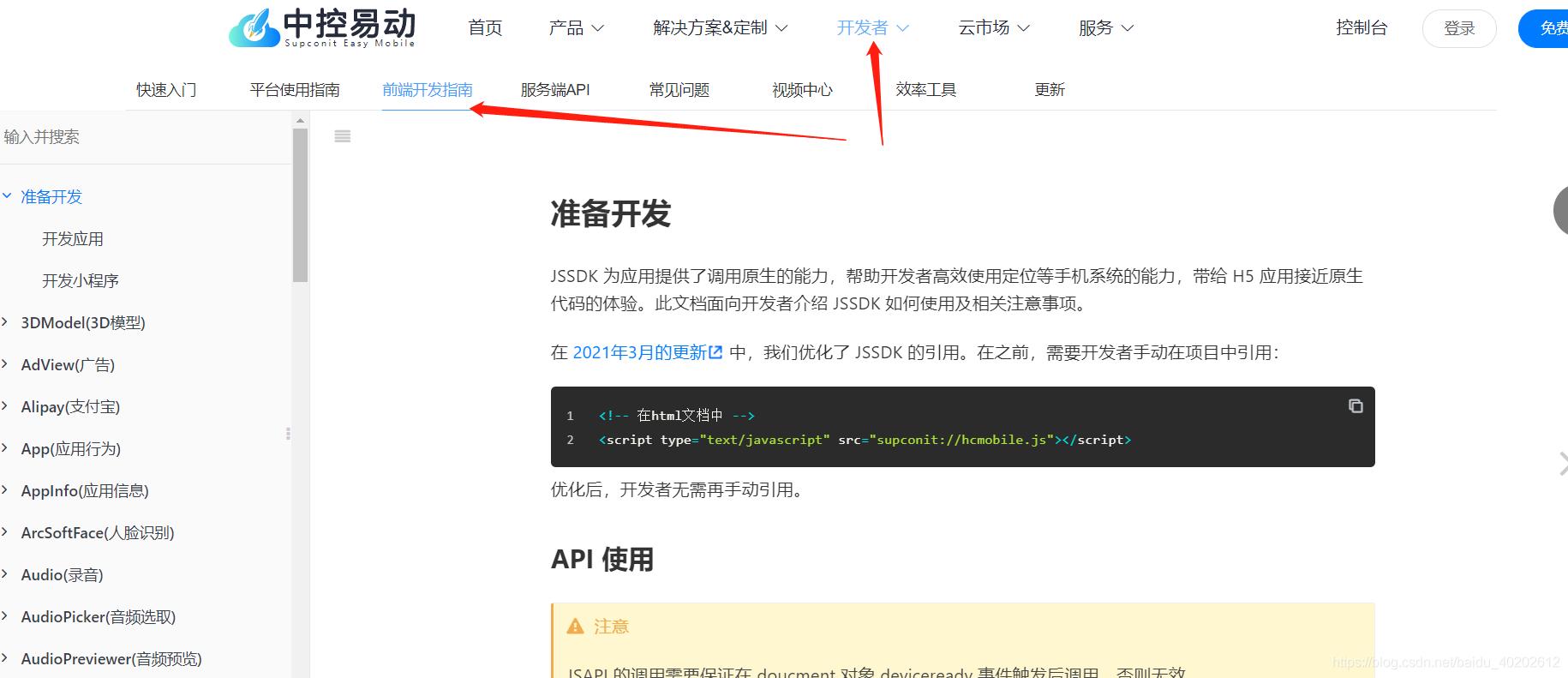Click the API 使用 heading
This screenshot has width=1568, height=678.
(602, 560)
